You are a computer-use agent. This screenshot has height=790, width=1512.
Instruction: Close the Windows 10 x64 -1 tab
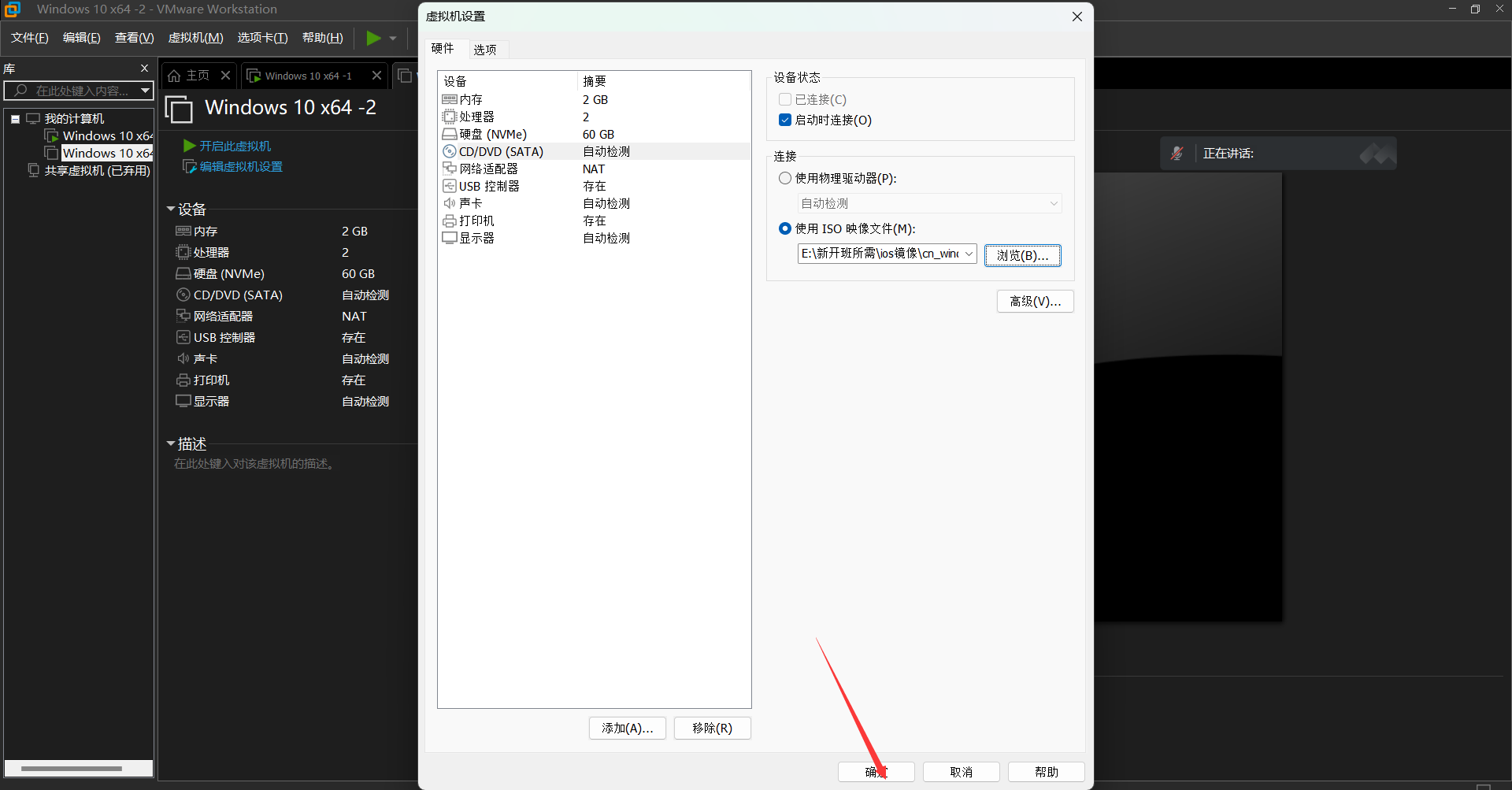pos(376,75)
